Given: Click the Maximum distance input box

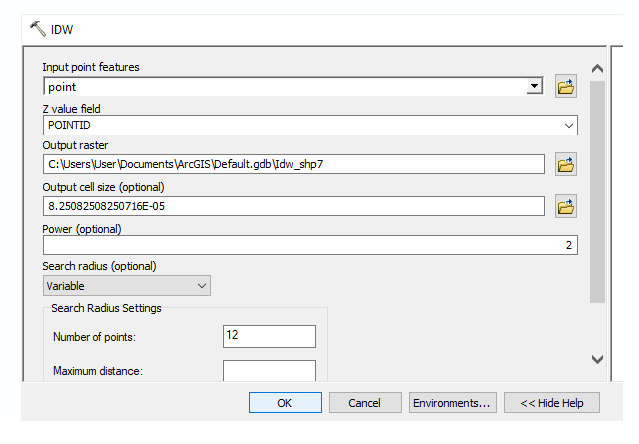Looking at the screenshot, I should tap(269, 370).
